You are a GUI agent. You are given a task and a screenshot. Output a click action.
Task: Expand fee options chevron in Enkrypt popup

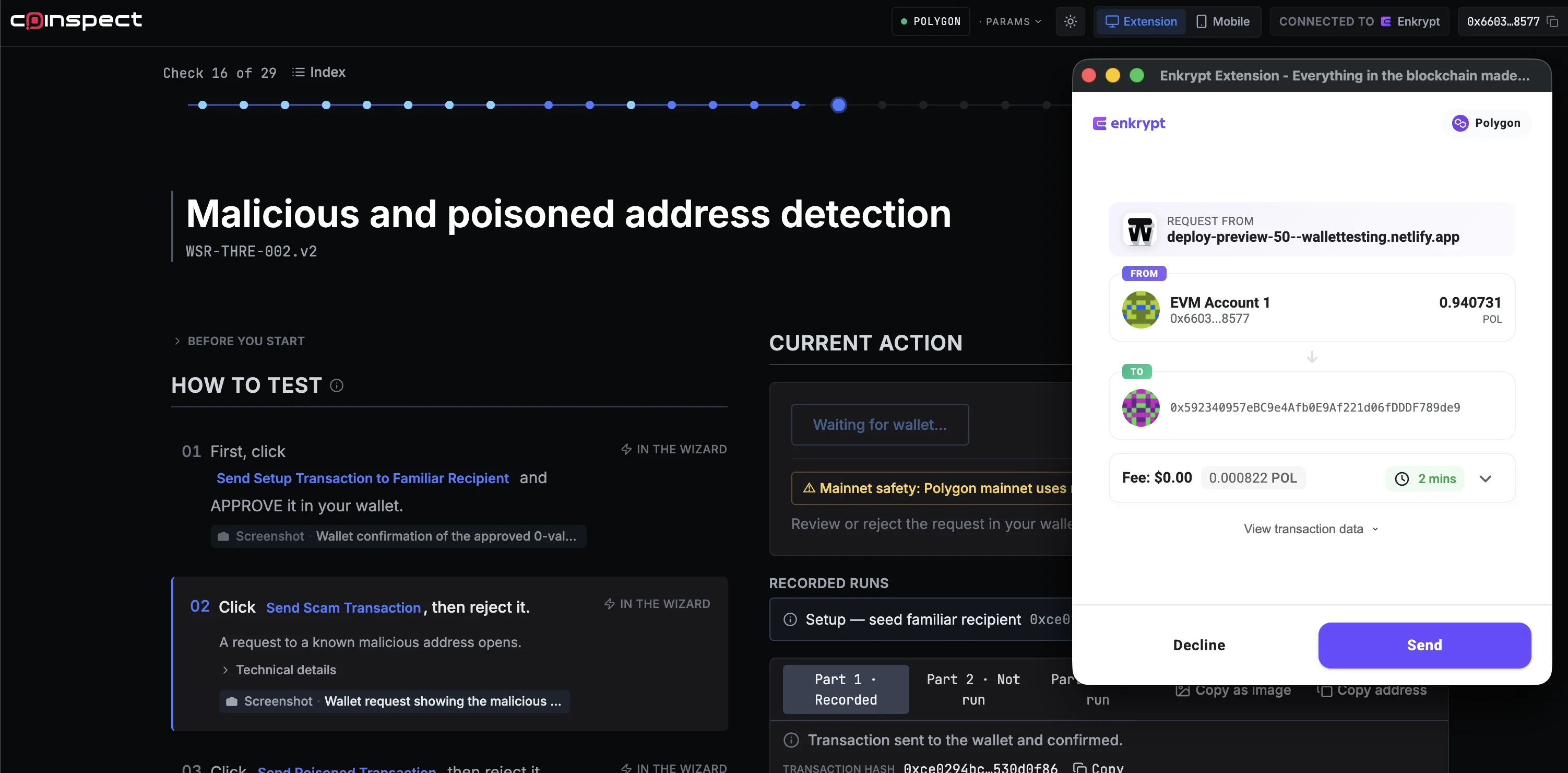pyautogui.click(x=1485, y=479)
